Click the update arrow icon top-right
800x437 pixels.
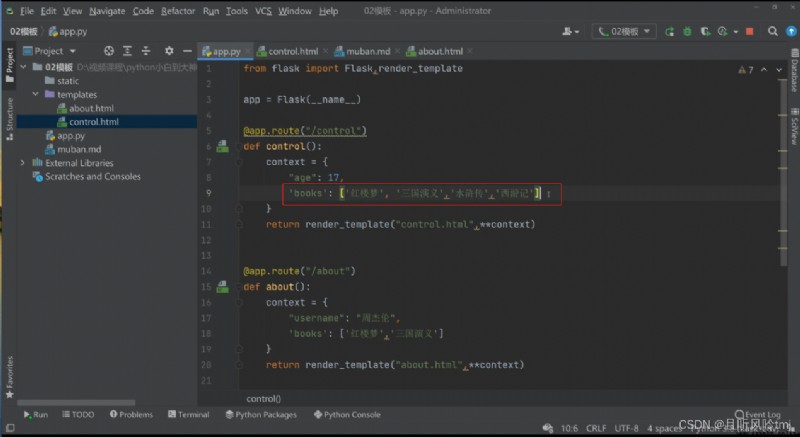click(x=791, y=32)
